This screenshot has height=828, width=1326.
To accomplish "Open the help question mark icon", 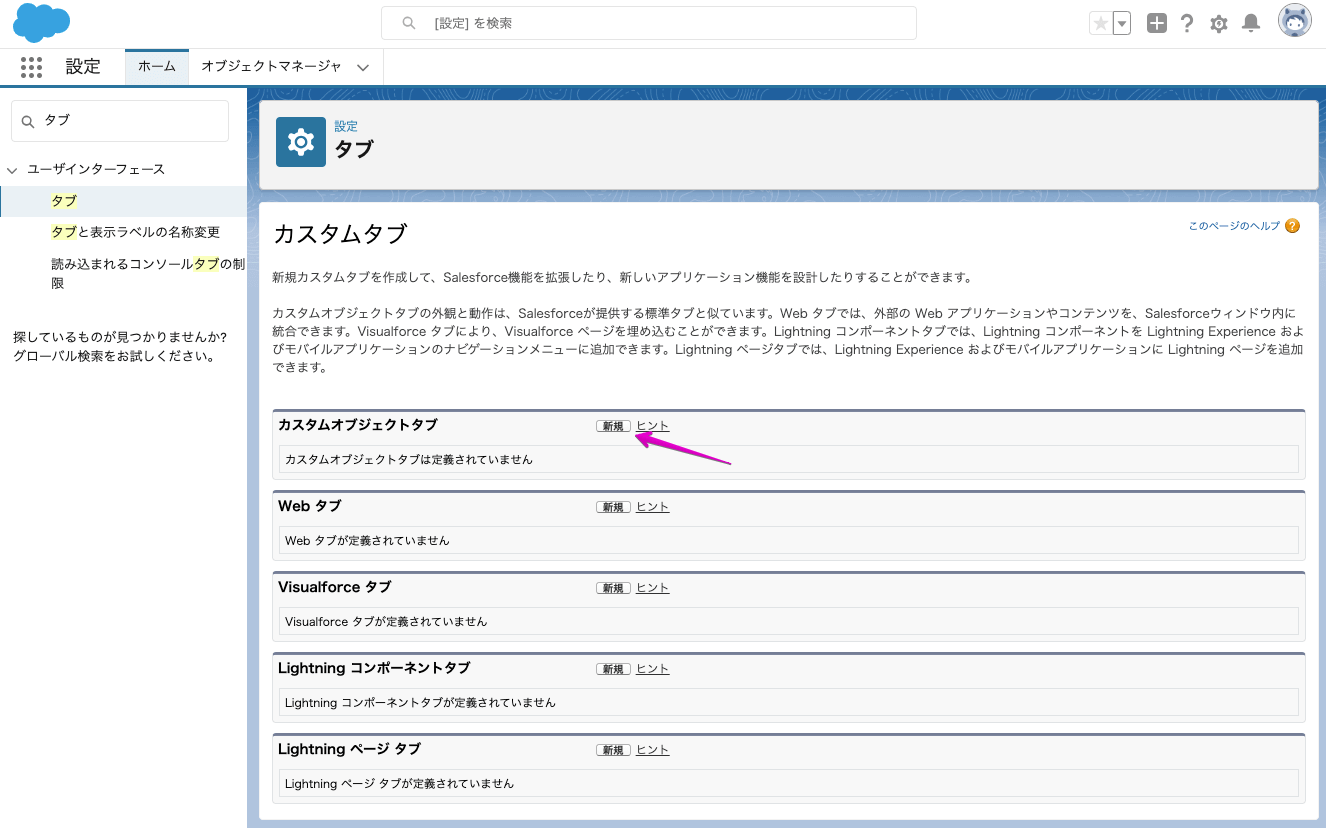I will coord(1187,23).
